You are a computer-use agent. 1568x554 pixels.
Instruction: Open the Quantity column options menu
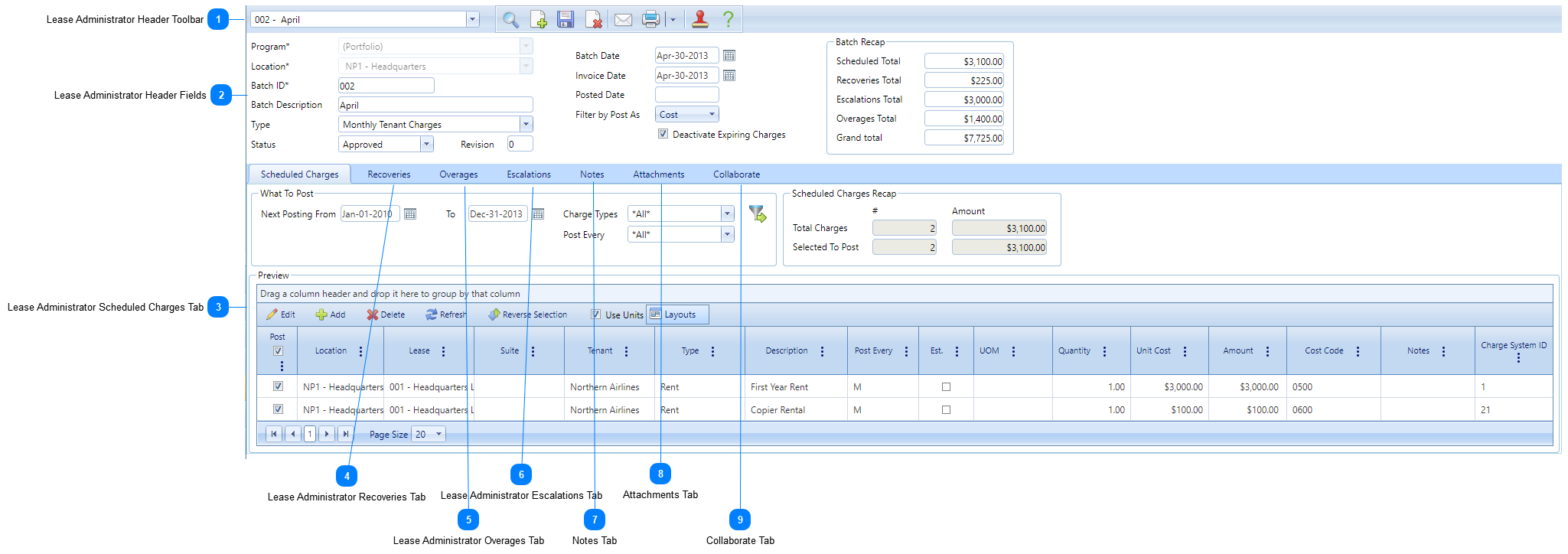(x=1104, y=351)
